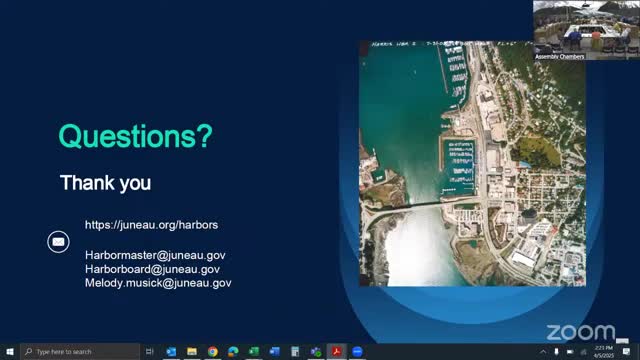Click the 'Type here to search' box

point(80,351)
